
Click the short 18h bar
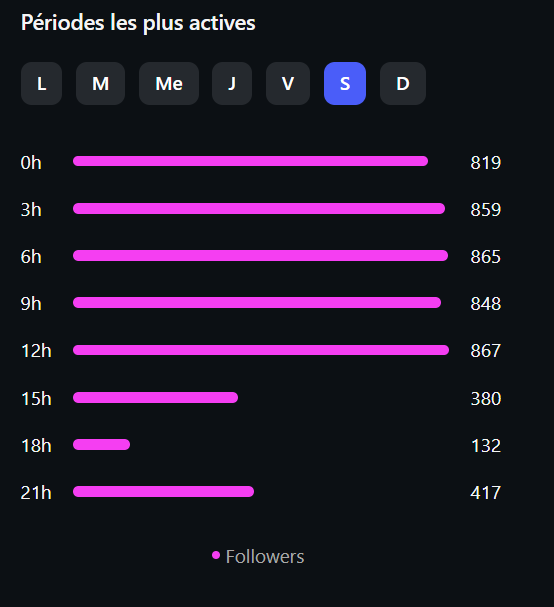tap(101, 444)
